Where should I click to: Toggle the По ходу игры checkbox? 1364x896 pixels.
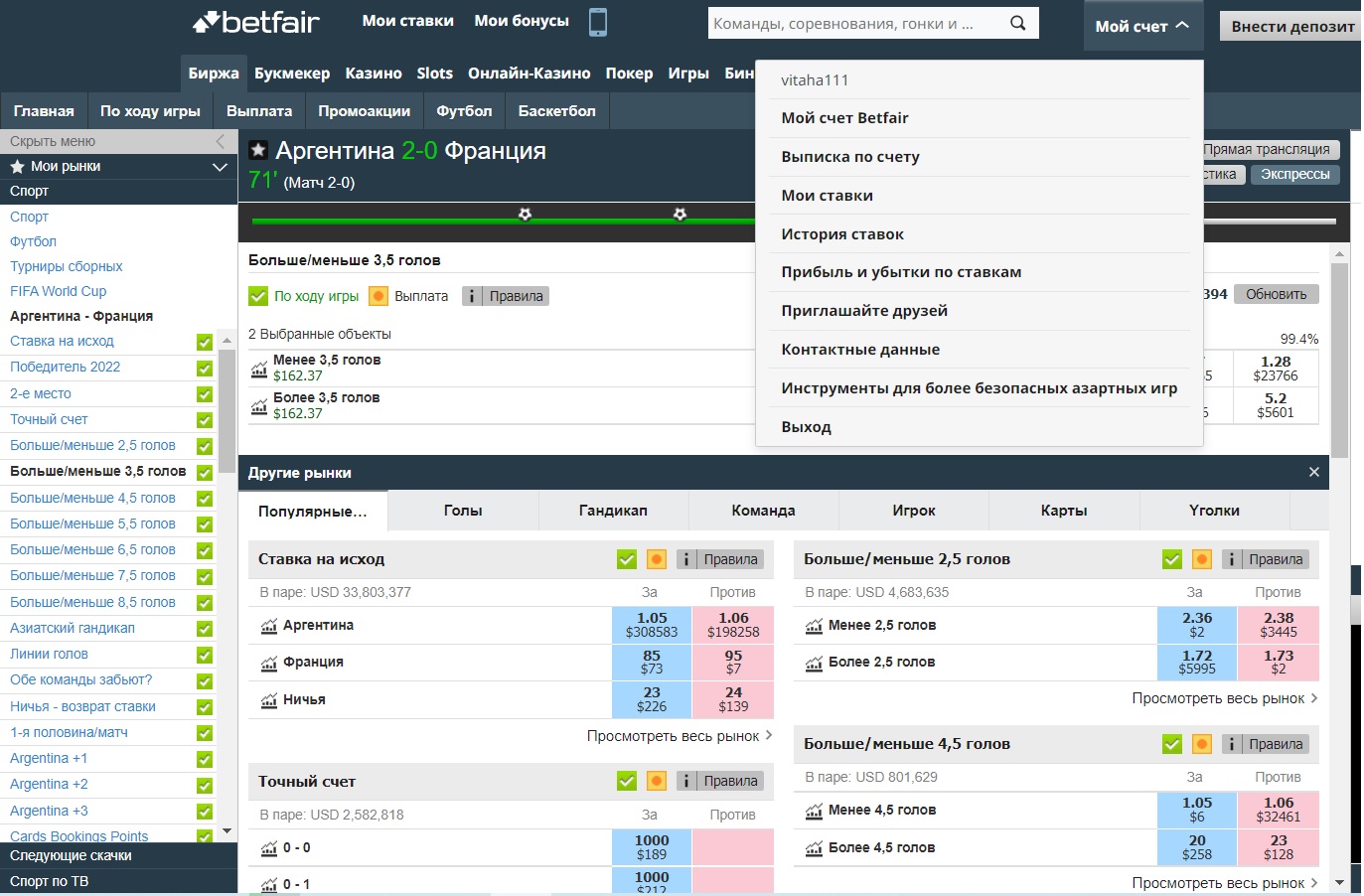pyautogui.click(x=258, y=296)
